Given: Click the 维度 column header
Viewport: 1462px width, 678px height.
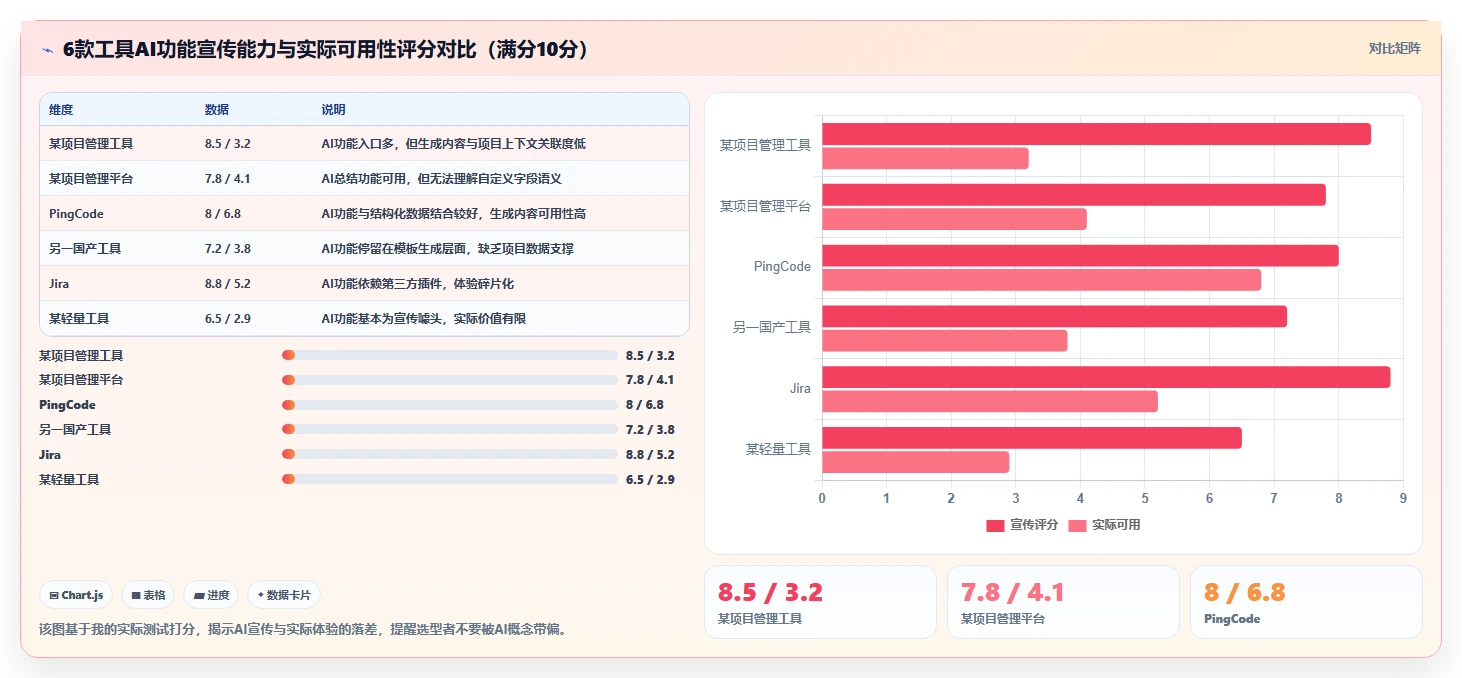Looking at the screenshot, I should coord(61,109).
